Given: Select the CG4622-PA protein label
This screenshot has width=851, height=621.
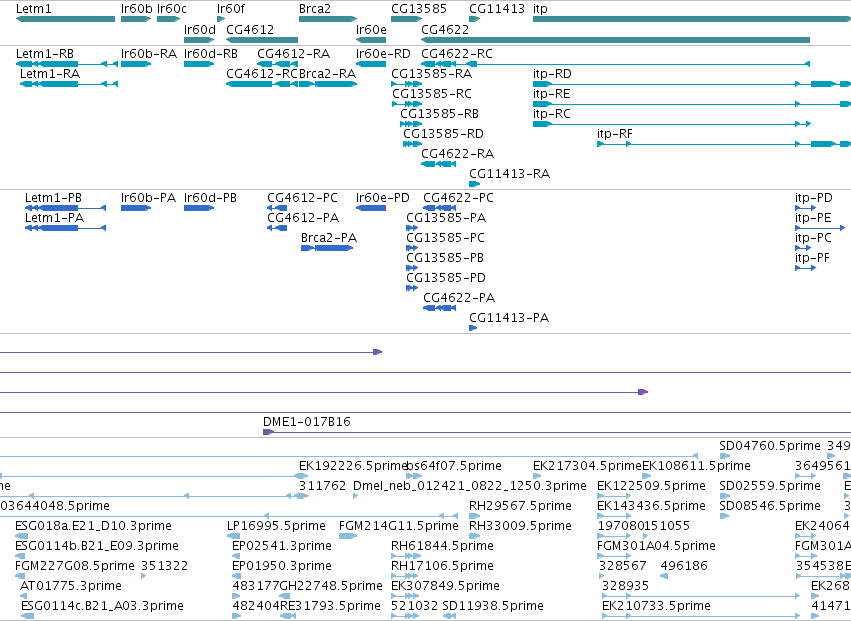Looking at the screenshot, I should 459,297.
